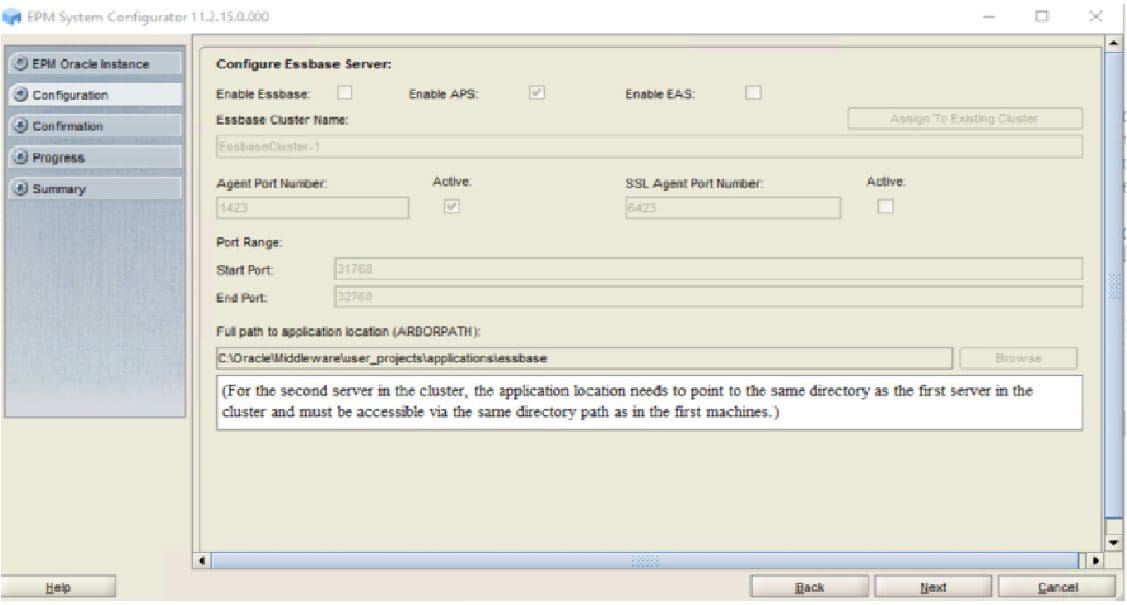
Task: Click the Start Port field 31768
Action: 708,269
